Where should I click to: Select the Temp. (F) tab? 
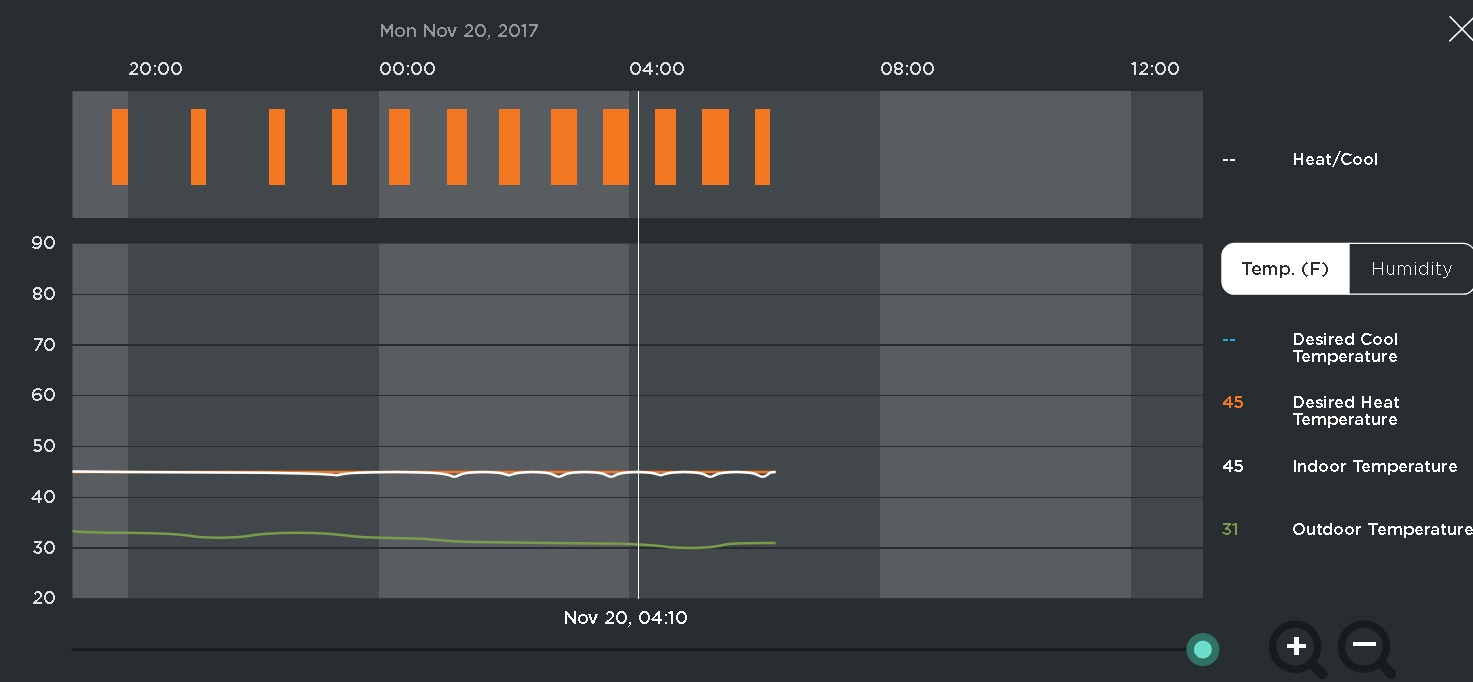point(1285,269)
